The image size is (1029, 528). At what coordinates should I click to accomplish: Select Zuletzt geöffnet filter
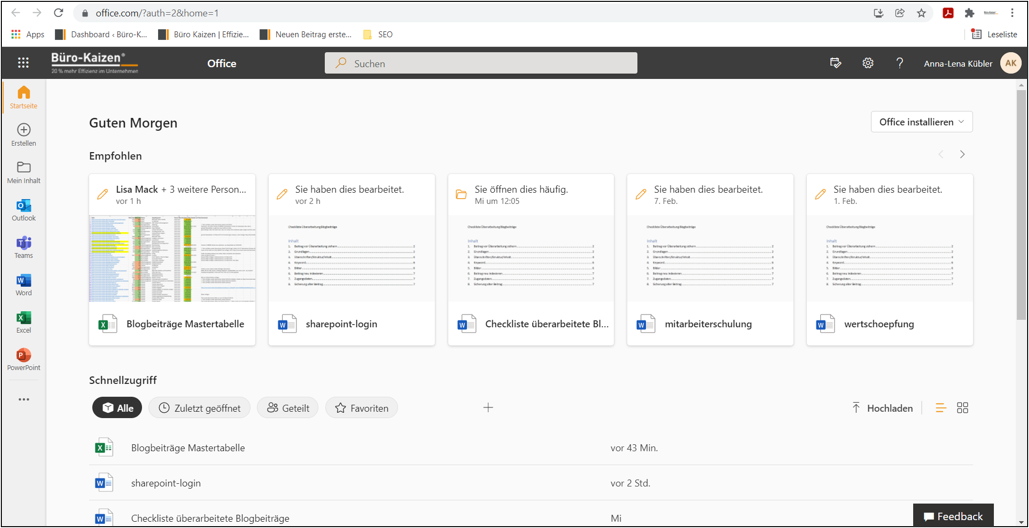coord(200,408)
